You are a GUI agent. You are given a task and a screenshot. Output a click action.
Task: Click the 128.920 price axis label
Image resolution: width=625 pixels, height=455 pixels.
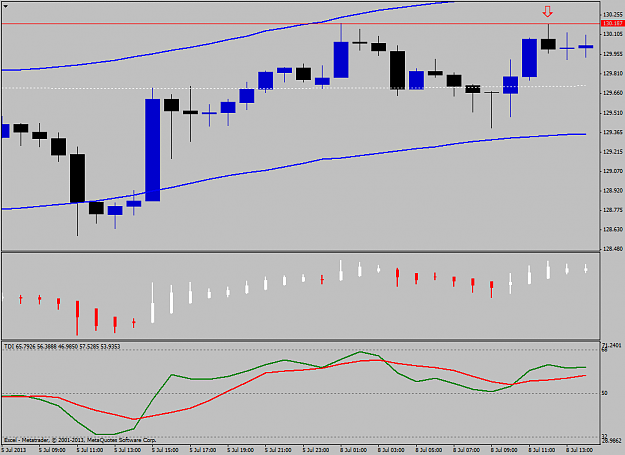pyautogui.click(x=613, y=190)
